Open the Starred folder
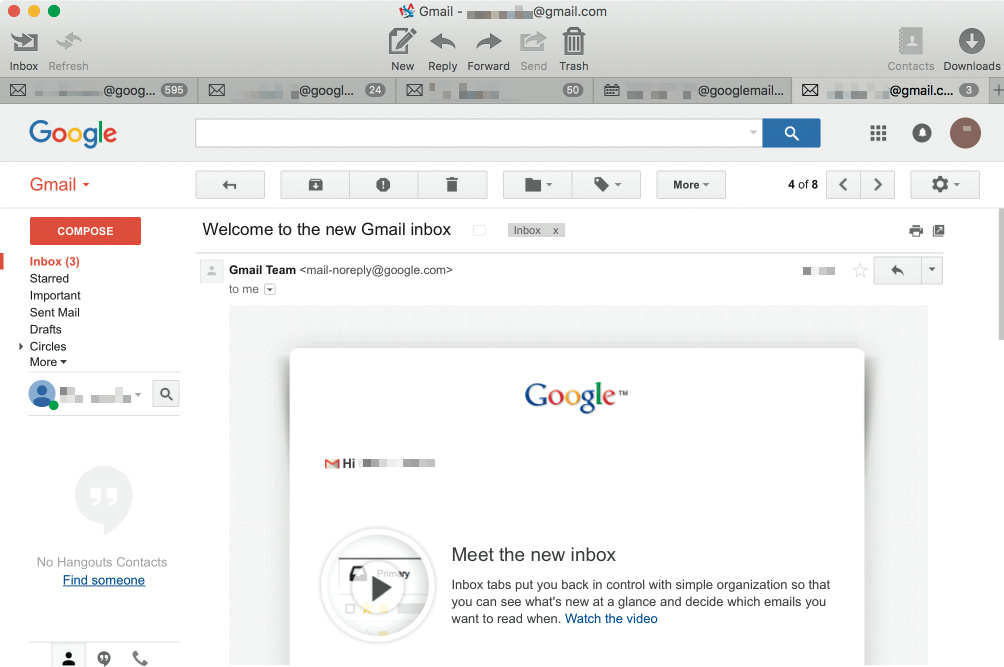 [x=49, y=278]
